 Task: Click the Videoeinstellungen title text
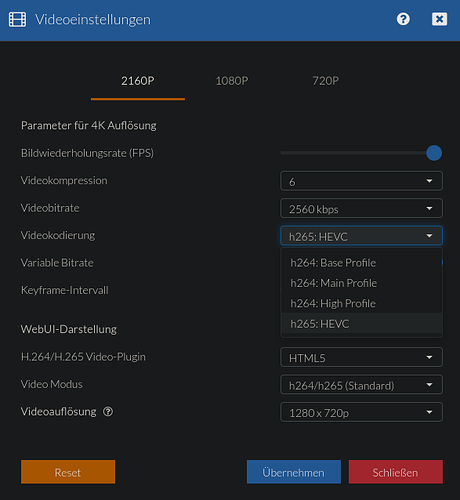93,20
